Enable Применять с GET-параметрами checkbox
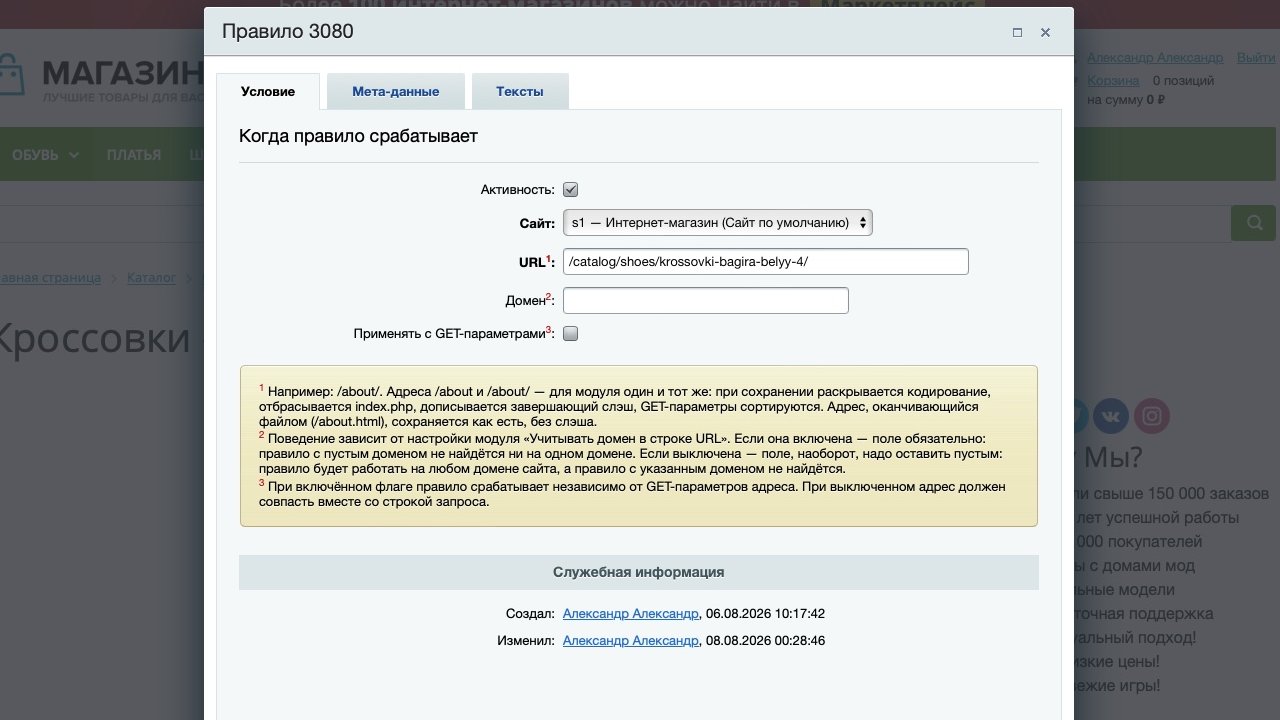1280x720 pixels. point(570,334)
